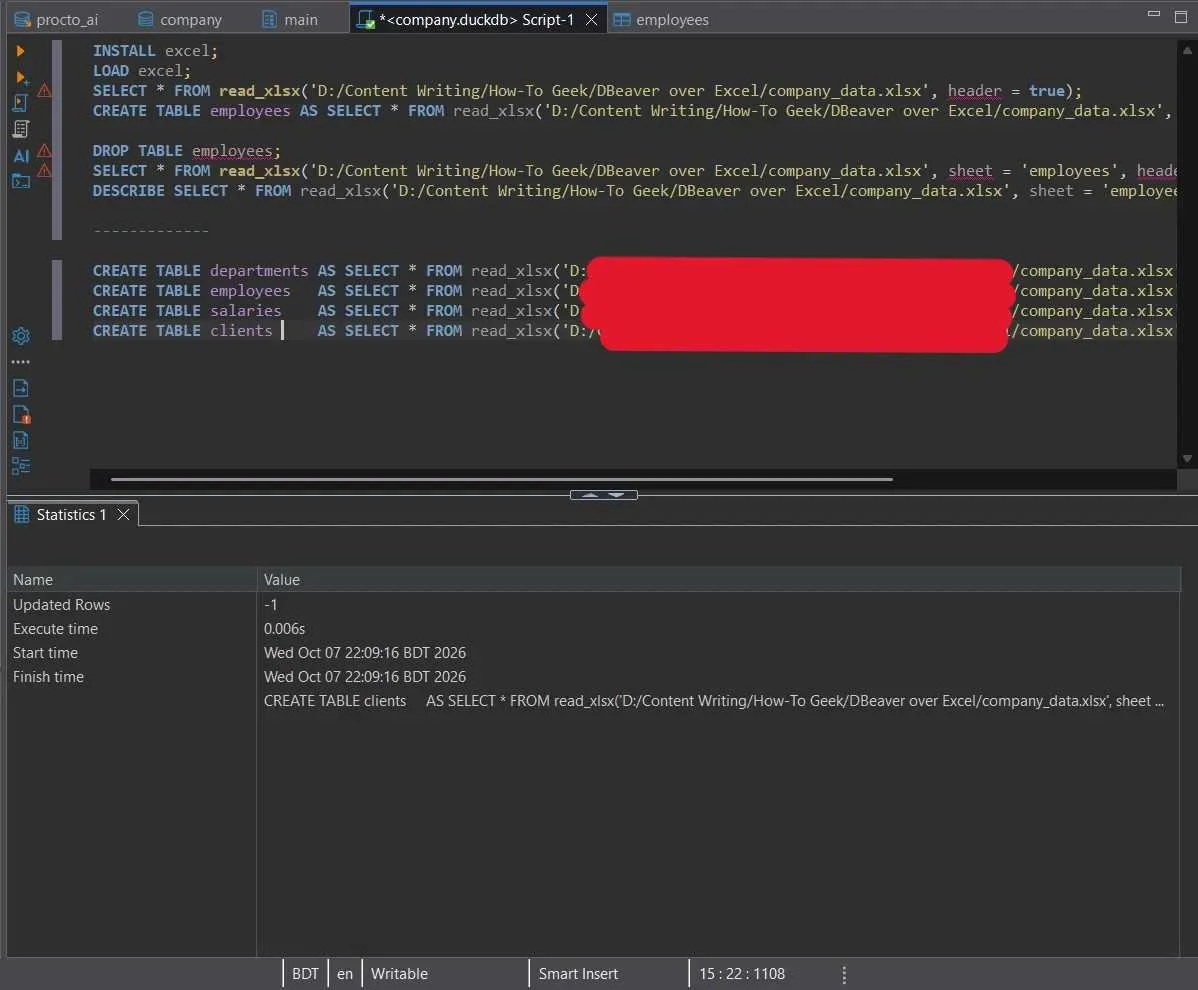Run the SQL statement with the orange play icon
The image size is (1198, 990).
point(21,51)
